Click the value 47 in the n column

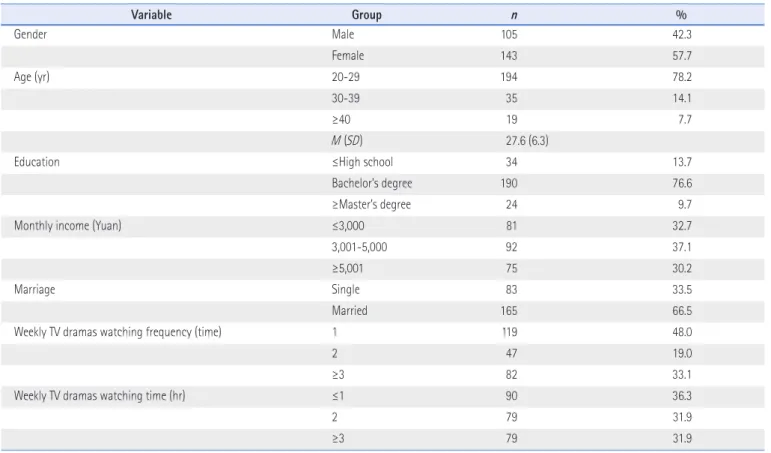511,353
